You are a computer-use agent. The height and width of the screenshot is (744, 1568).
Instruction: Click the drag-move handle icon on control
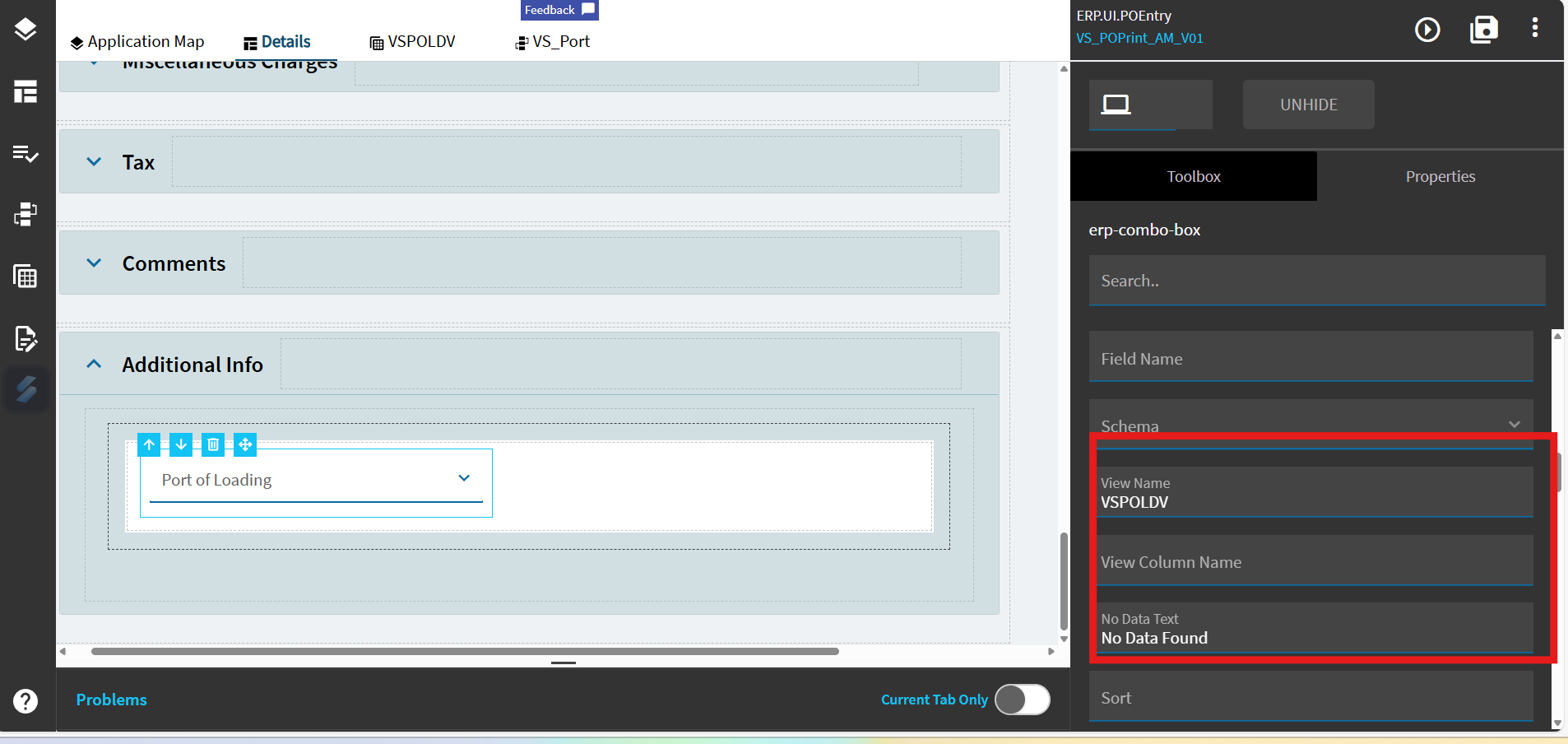(x=245, y=444)
